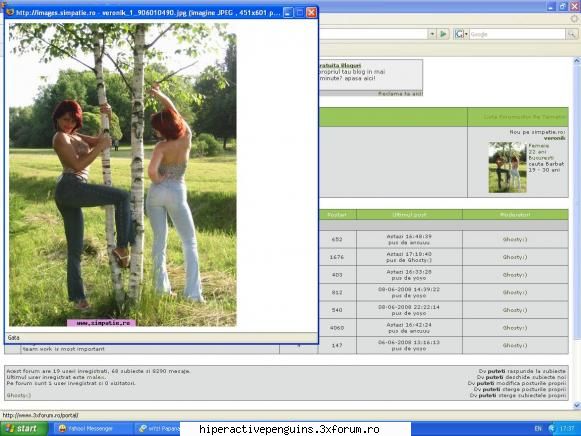Image resolution: width=581 pixels, height=436 pixels.
Task: Open the veronik profile thumbnail
Action: [507, 167]
